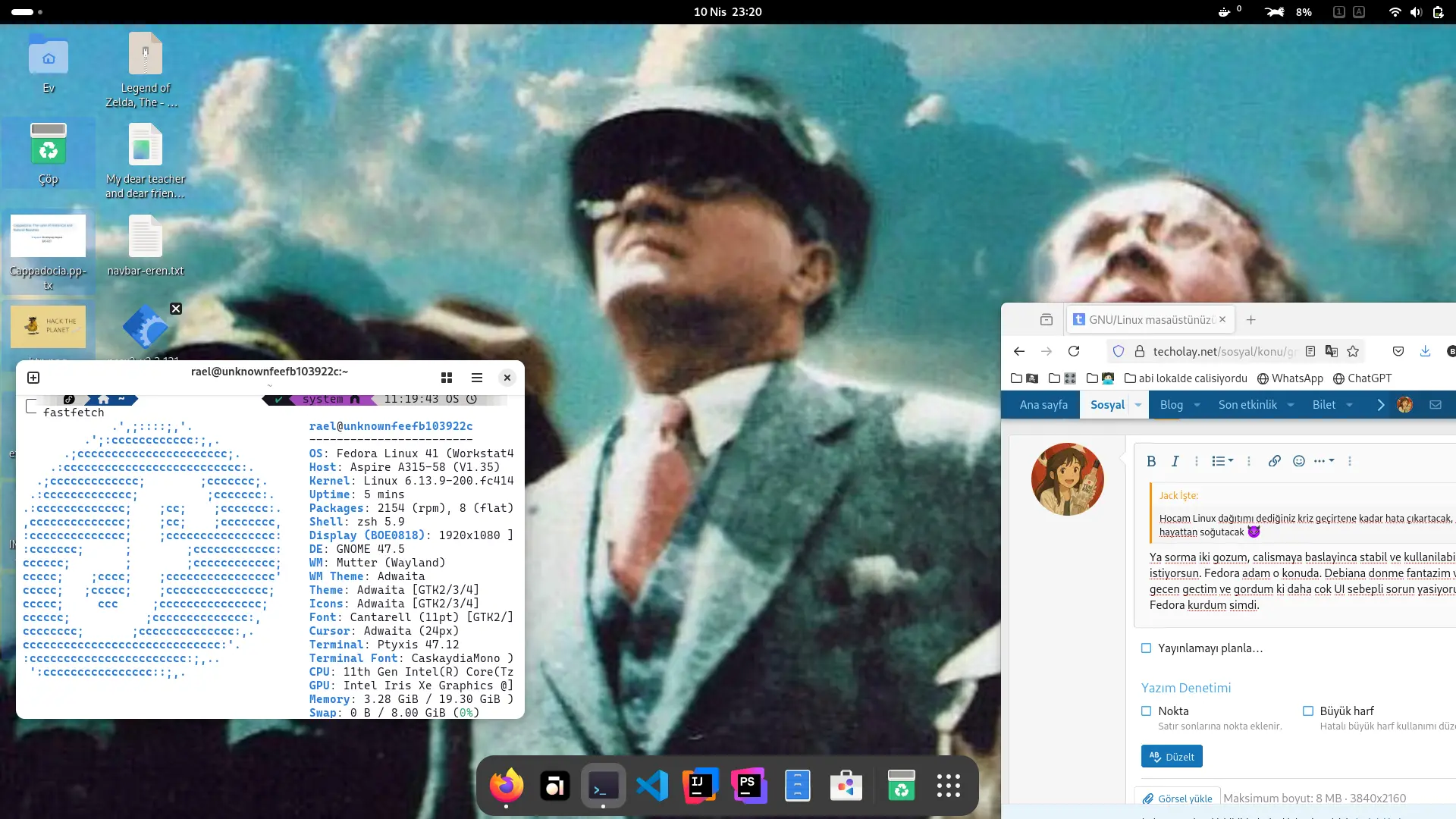The image size is (1456, 819).
Task: Expand the Bilet dropdown arrow
Action: pos(1350,405)
